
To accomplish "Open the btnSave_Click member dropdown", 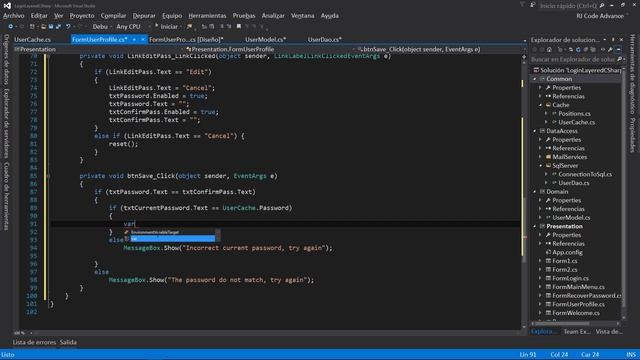I will [x=441, y=49].
